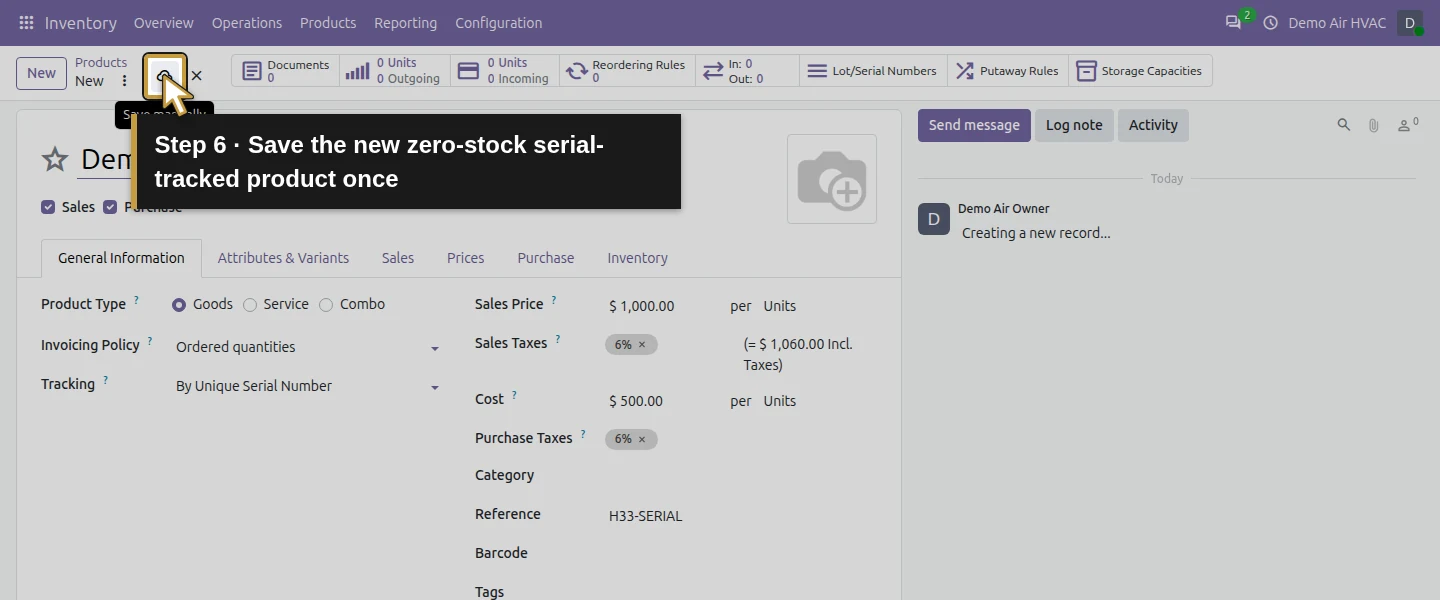The height and width of the screenshot is (600, 1440).
Task: Open the user avatar menu
Action: tap(1410, 22)
